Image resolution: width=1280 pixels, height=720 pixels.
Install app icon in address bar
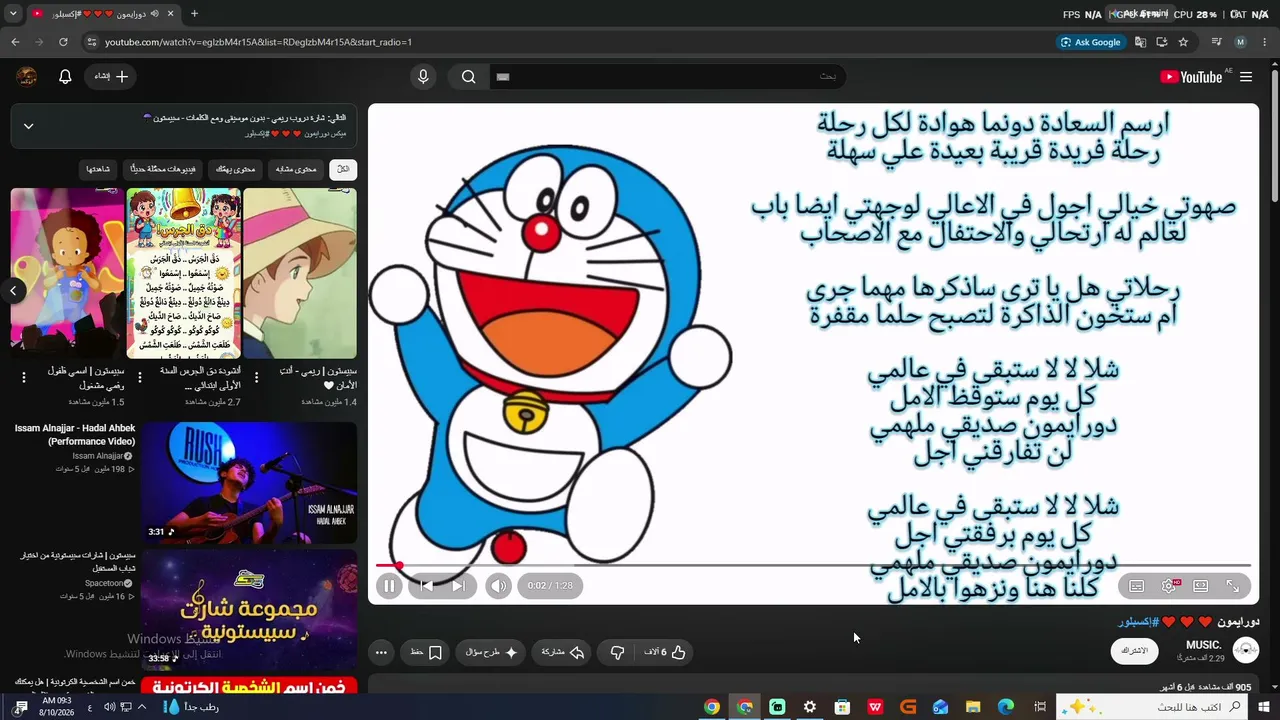[1161, 42]
